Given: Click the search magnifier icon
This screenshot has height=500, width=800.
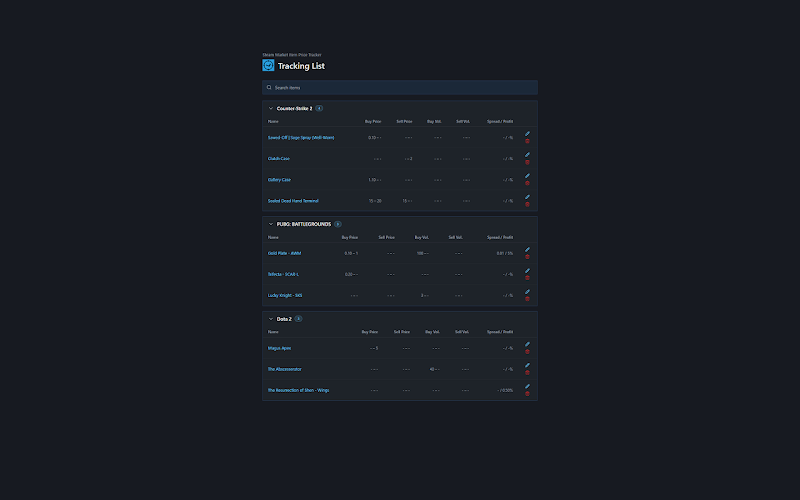Looking at the screenshot, I should point(269,87).
